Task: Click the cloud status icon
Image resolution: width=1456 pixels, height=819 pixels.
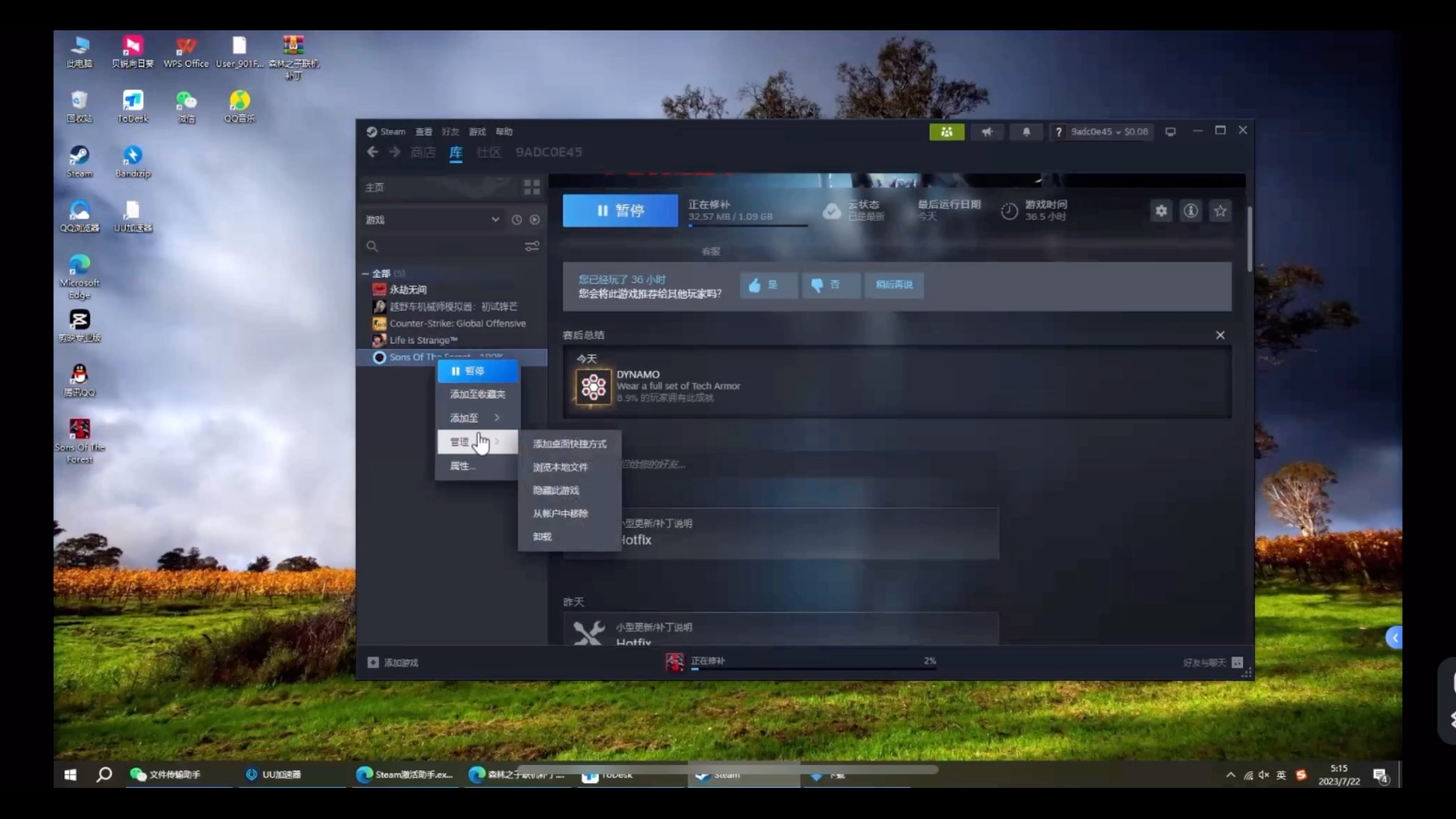Action: [x=832, y=212]
